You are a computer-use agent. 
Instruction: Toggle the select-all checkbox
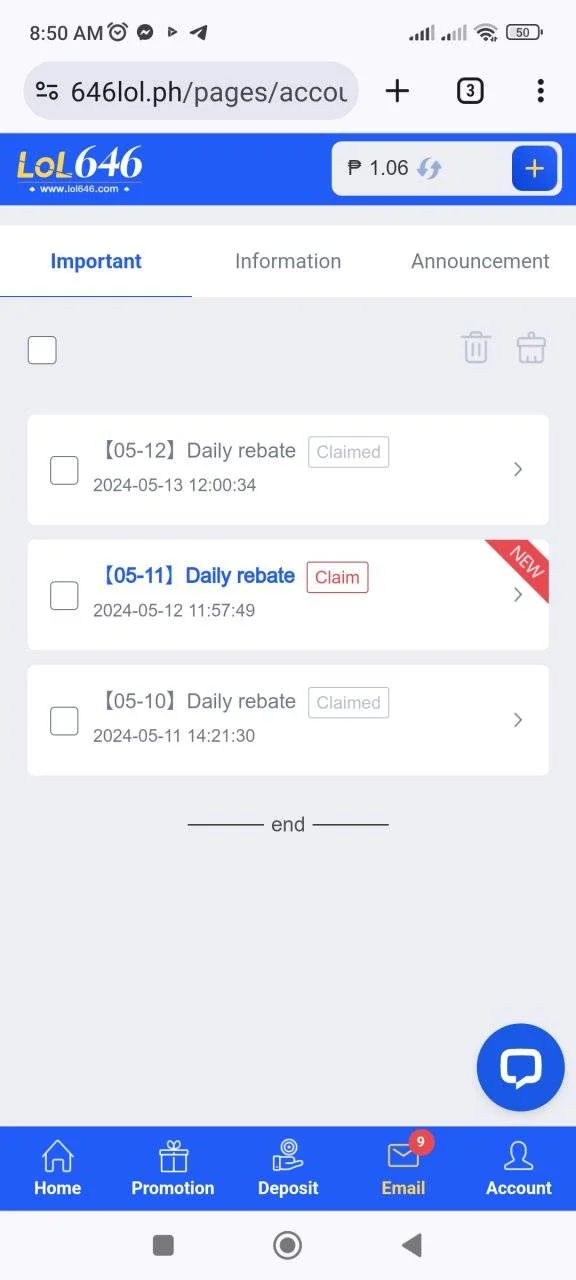[42, 350]
